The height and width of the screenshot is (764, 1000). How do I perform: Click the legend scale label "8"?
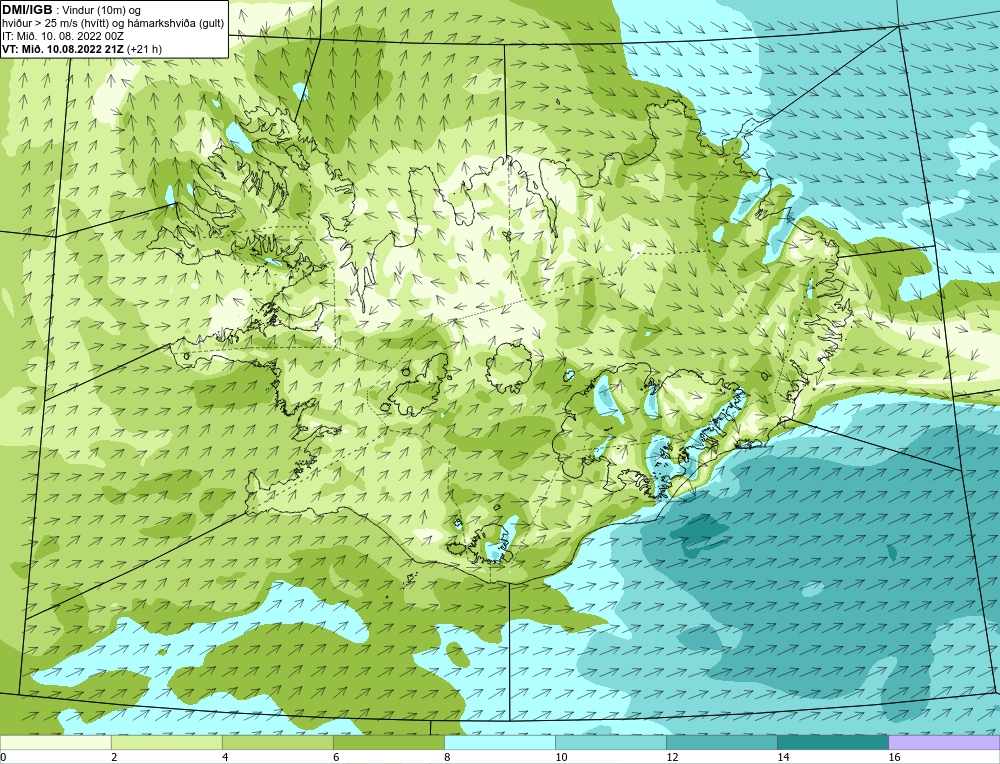447,757
